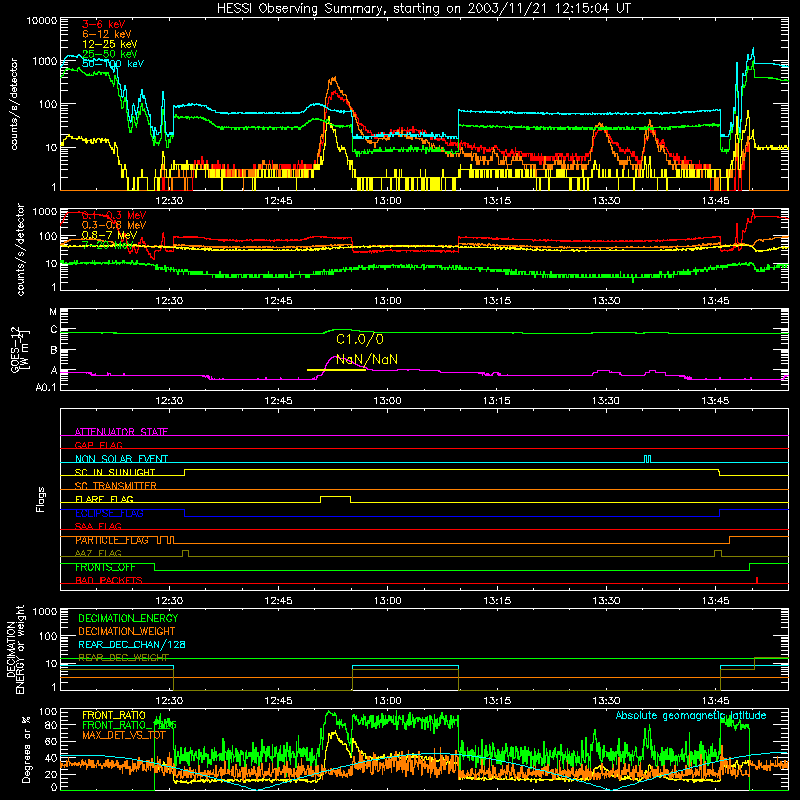Click the 13:30 tick label under top panel
The image size is (800, 800).
(x=606, y=201)
